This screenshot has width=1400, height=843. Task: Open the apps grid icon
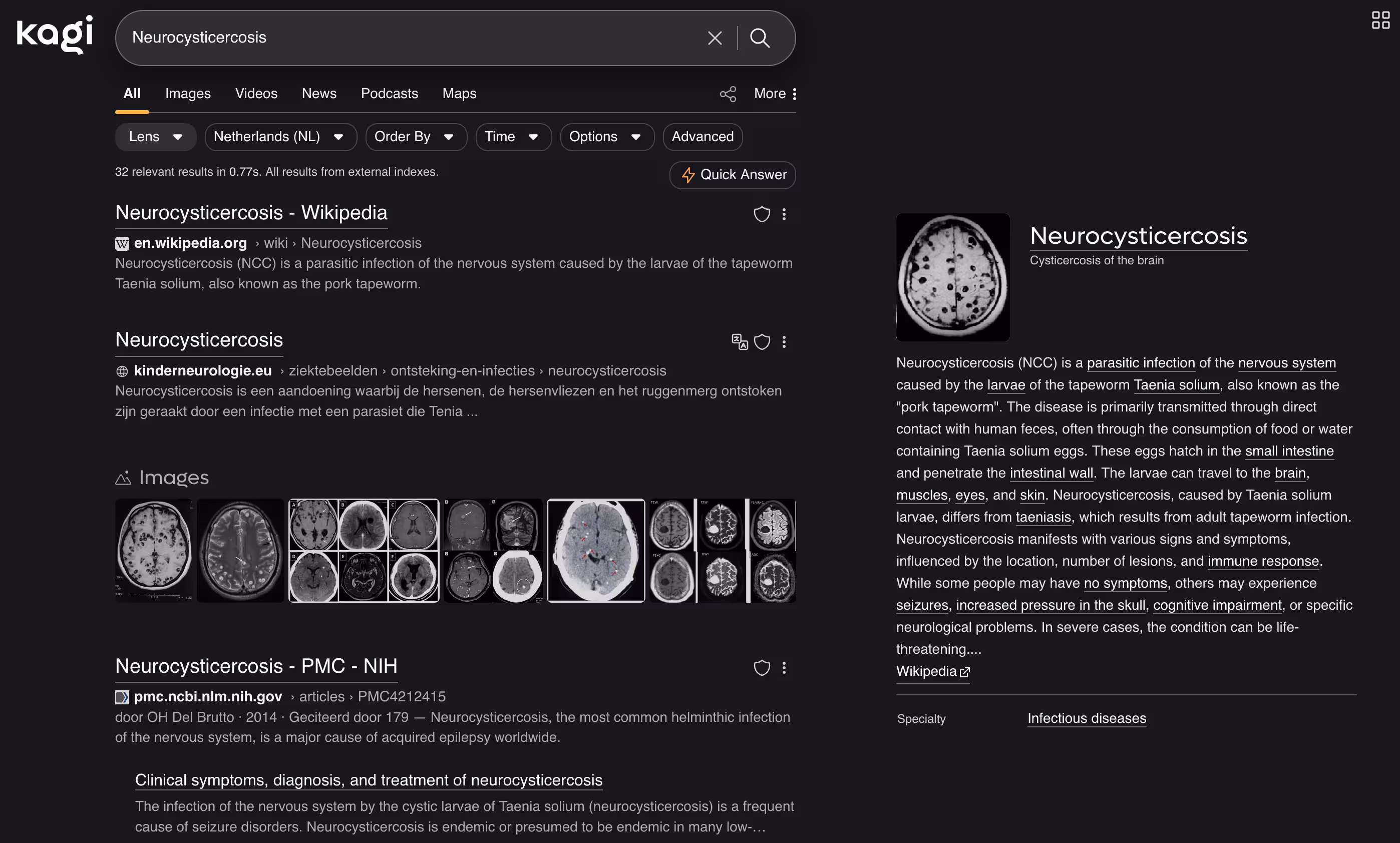pos(1380,21)
